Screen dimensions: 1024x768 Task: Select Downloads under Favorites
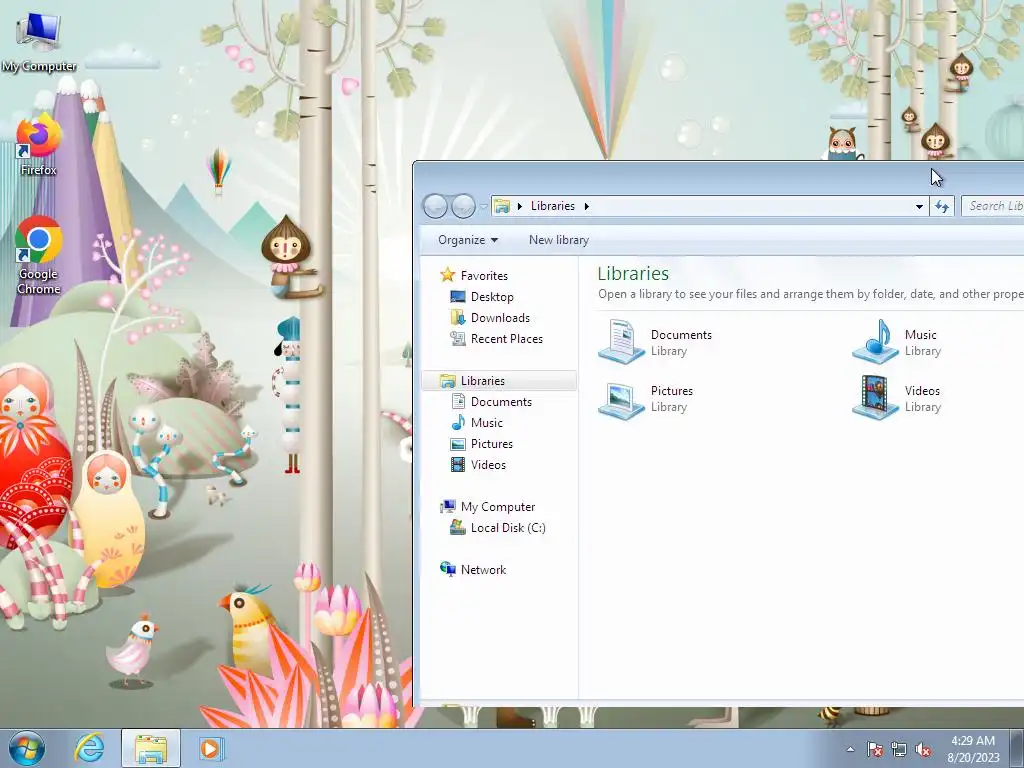[x=500, y=317]
